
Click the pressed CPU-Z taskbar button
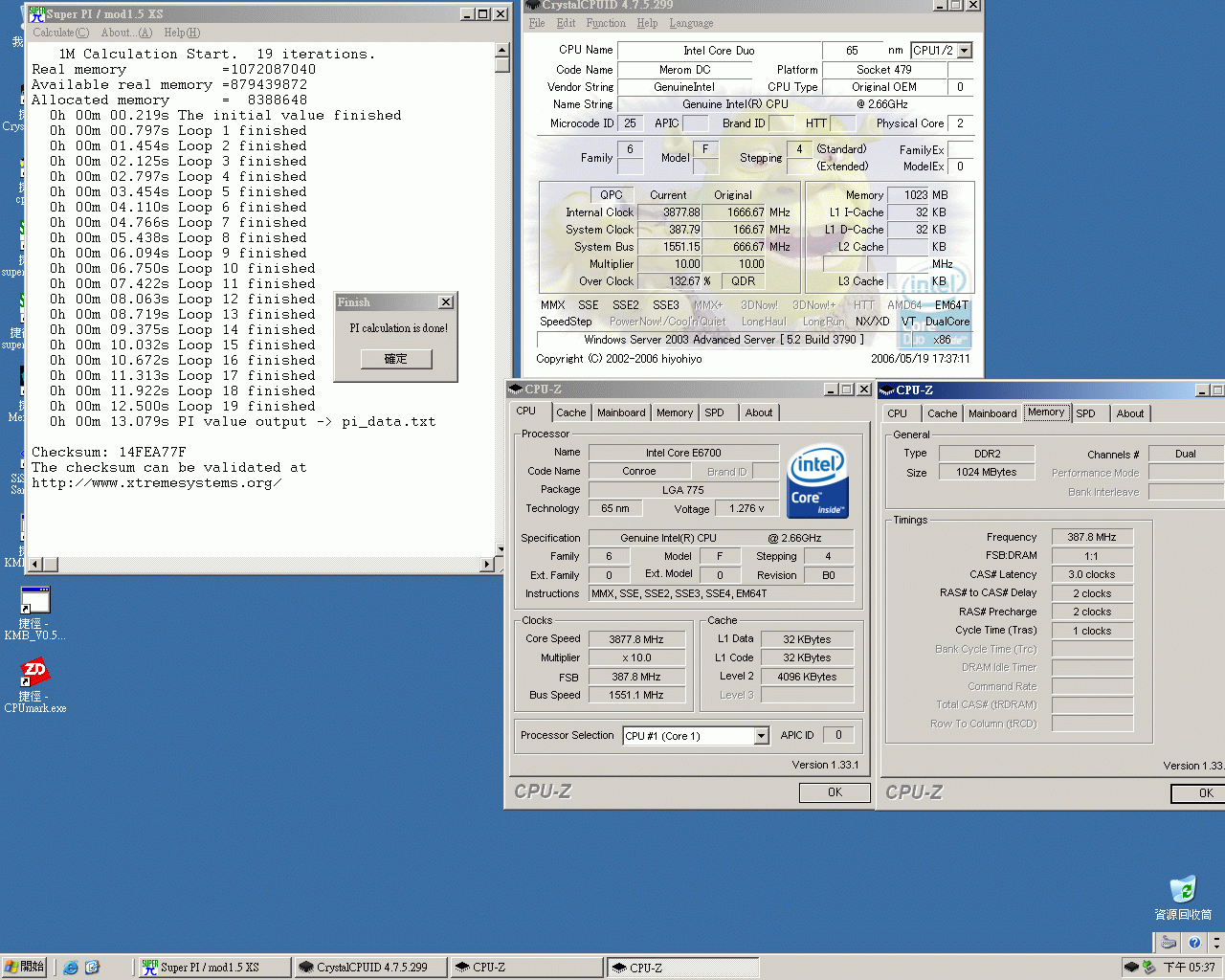[x=683, y=968]
